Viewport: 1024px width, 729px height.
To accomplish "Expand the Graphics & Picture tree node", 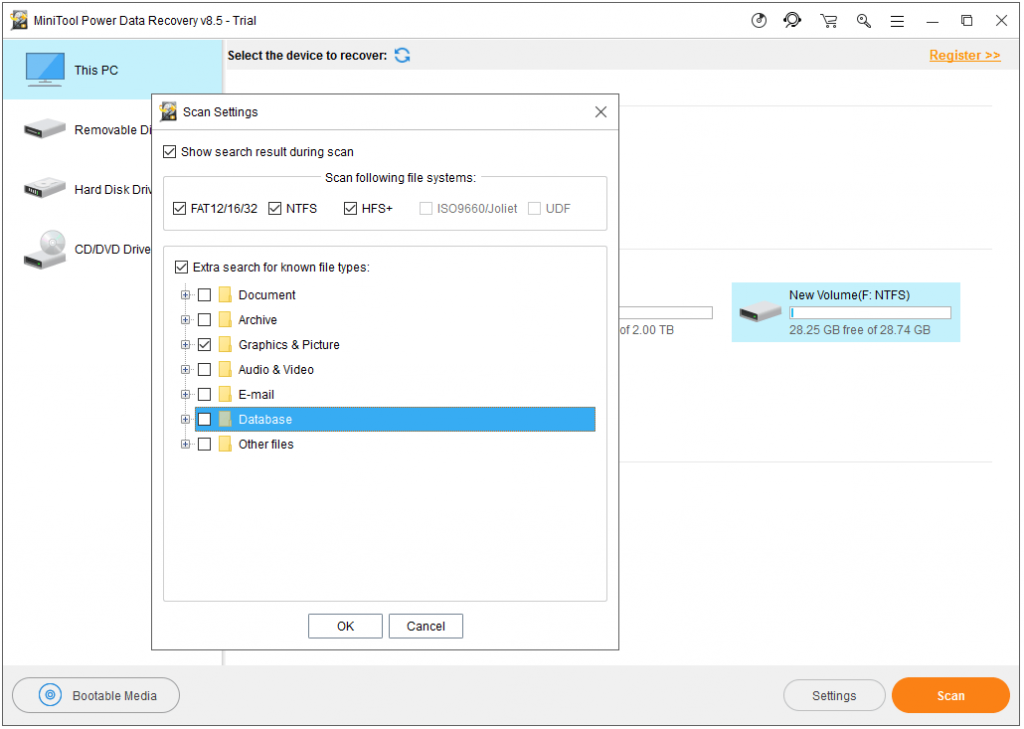I will 185,345.
